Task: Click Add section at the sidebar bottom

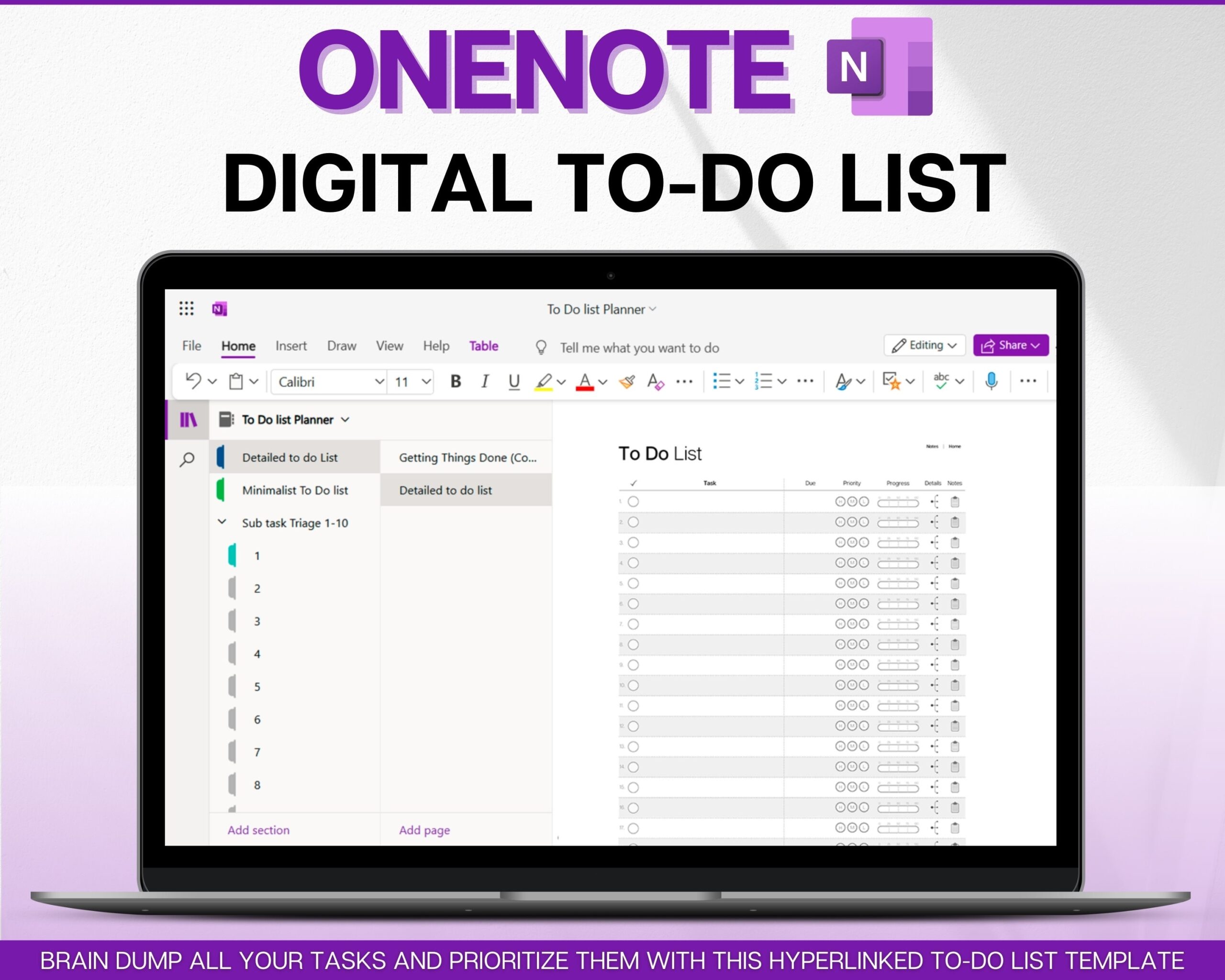Action: click(258, 830)
